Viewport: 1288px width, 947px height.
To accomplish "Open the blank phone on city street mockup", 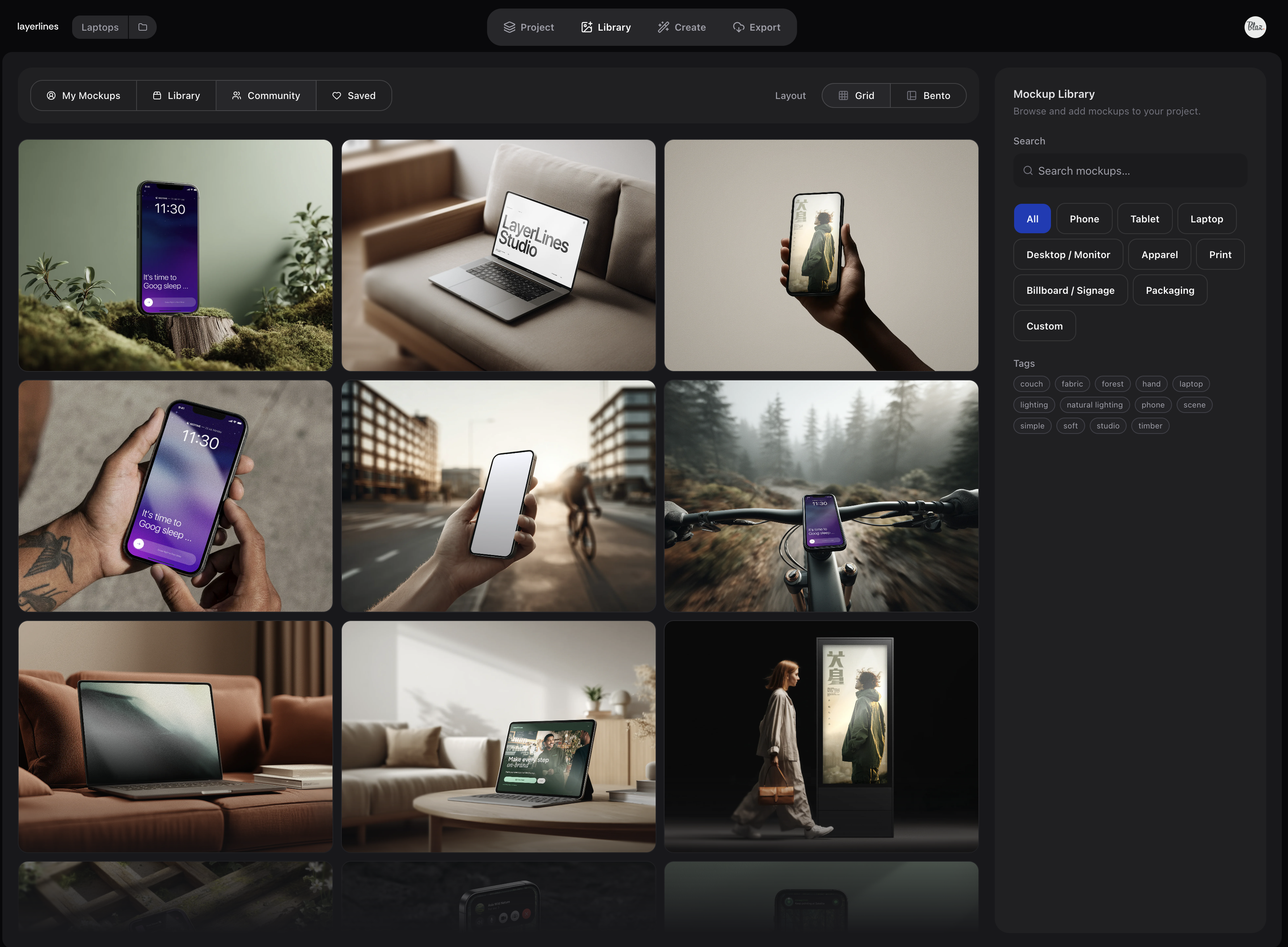I will coord(499,496).
